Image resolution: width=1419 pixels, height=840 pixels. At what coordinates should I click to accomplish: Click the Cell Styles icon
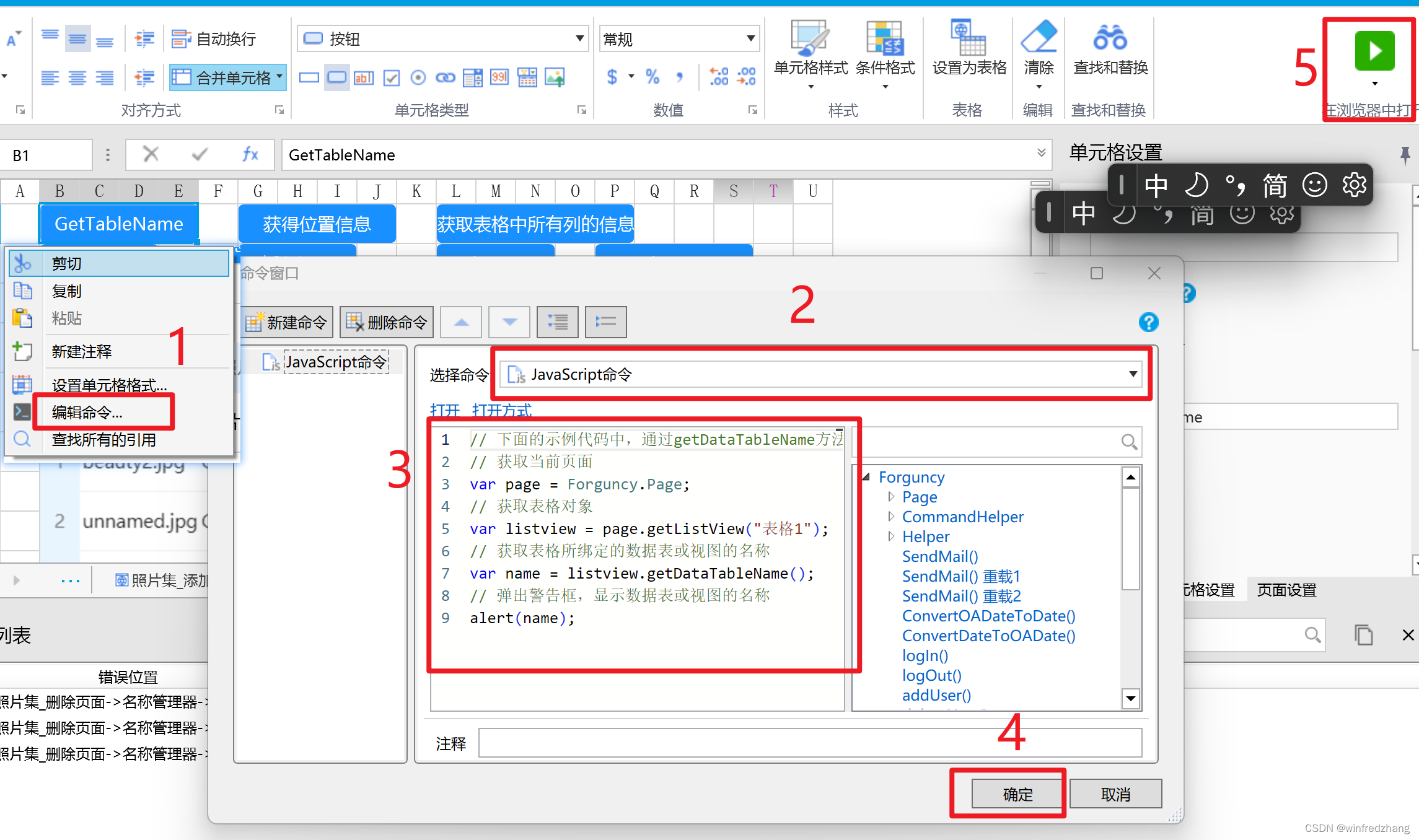pos(810,38)
